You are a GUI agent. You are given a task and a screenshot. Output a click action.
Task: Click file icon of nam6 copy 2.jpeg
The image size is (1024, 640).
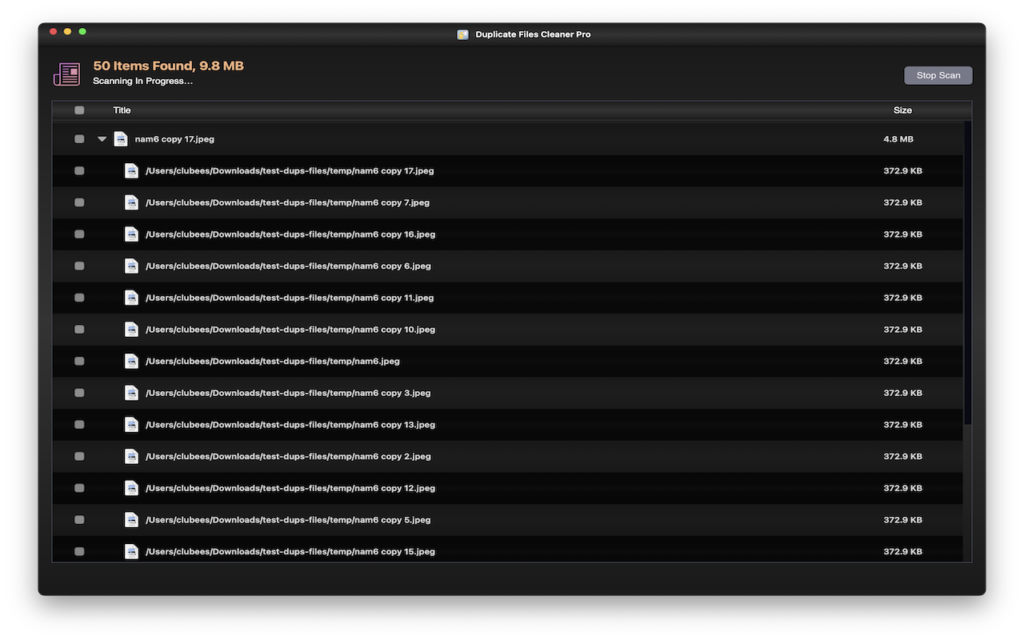click(x=131, y=456)
